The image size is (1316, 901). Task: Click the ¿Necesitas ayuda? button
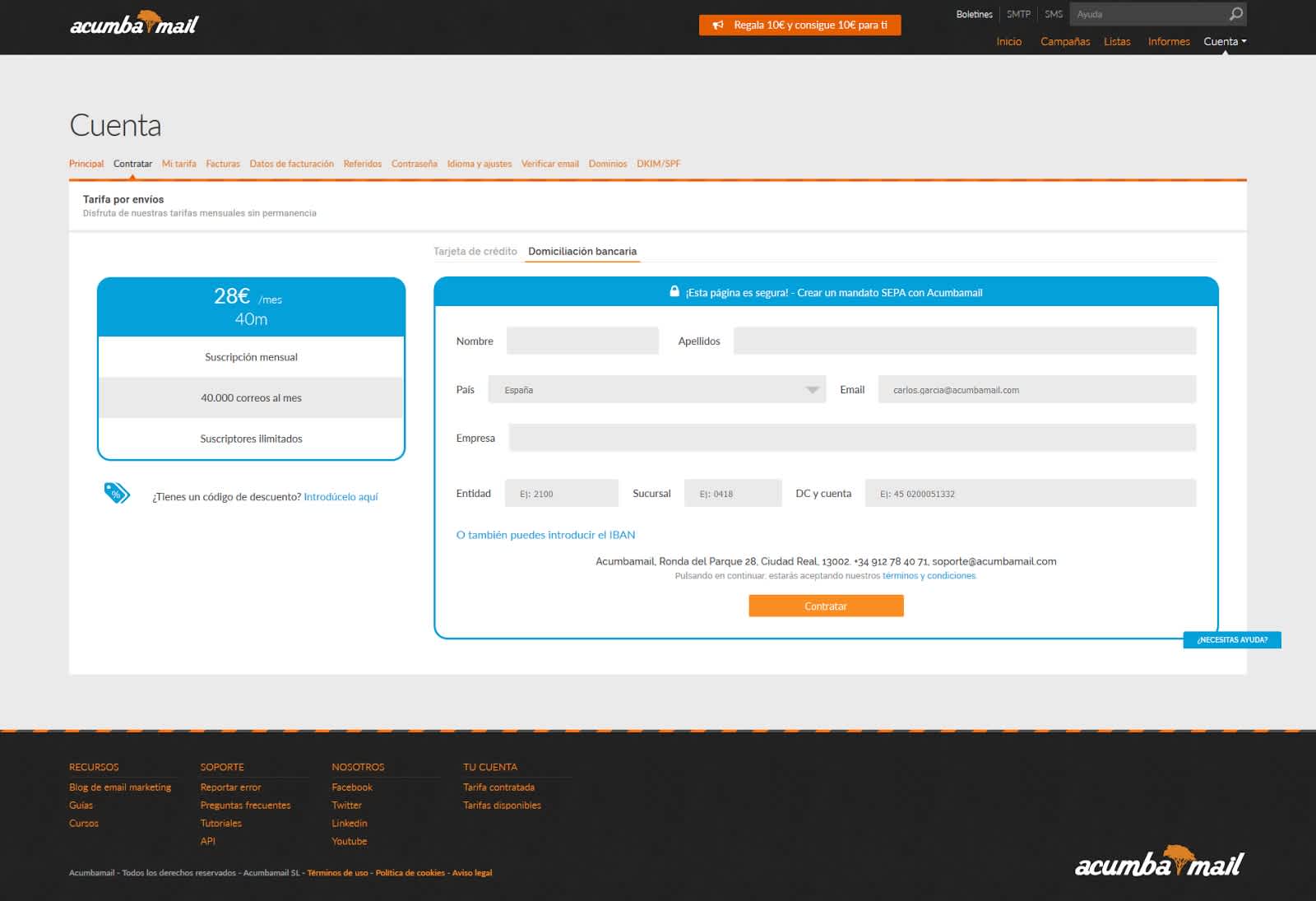click(1232, 639)
